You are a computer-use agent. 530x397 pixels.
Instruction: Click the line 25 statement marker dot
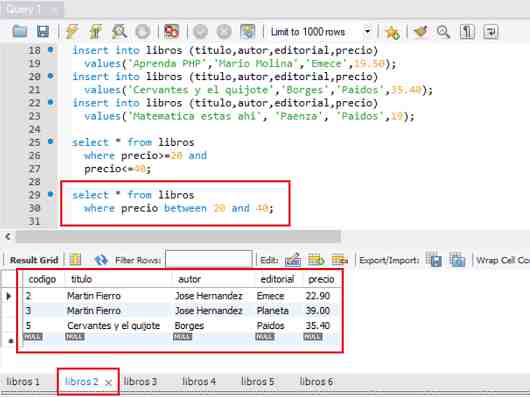(x=51, y=141)
